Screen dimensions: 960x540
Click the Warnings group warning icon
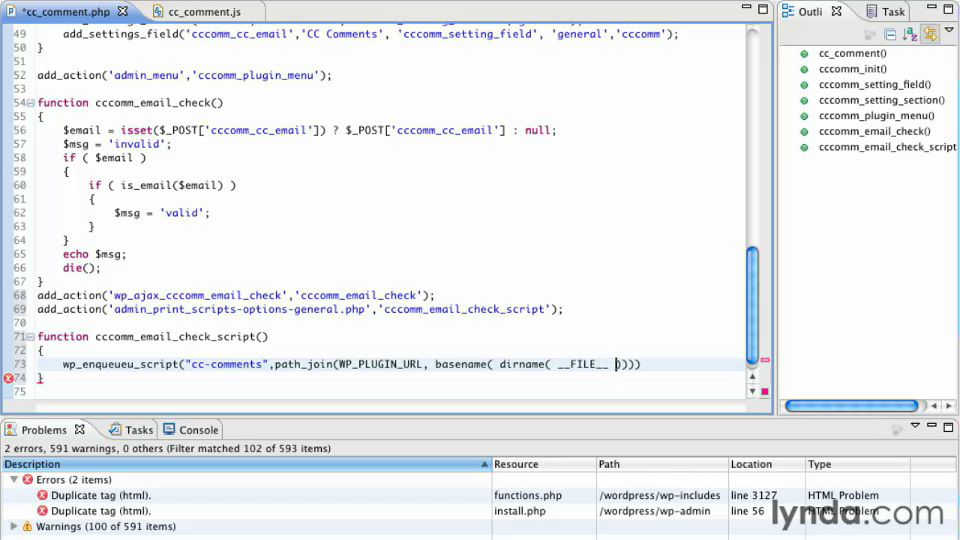click(x=27, y=527)
